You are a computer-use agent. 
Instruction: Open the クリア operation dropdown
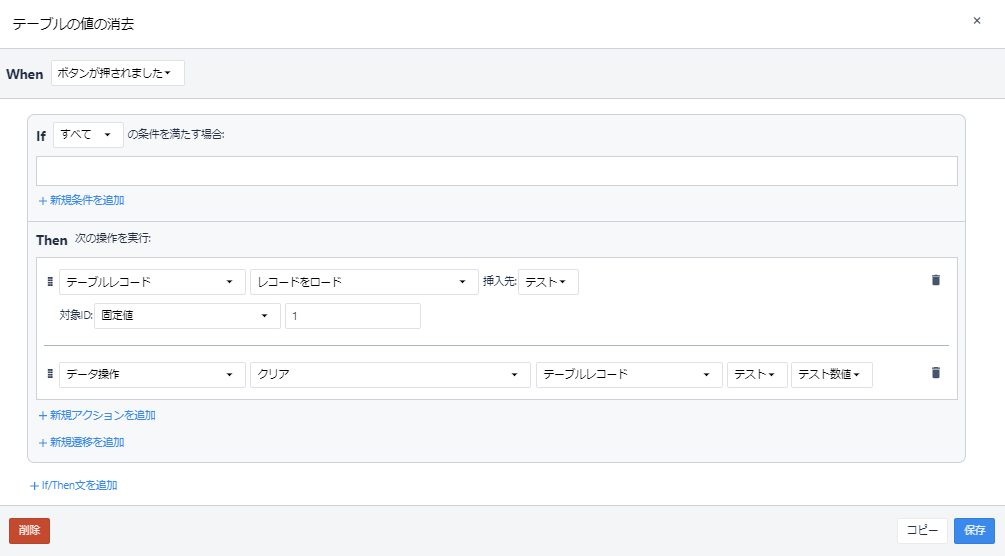390,375
